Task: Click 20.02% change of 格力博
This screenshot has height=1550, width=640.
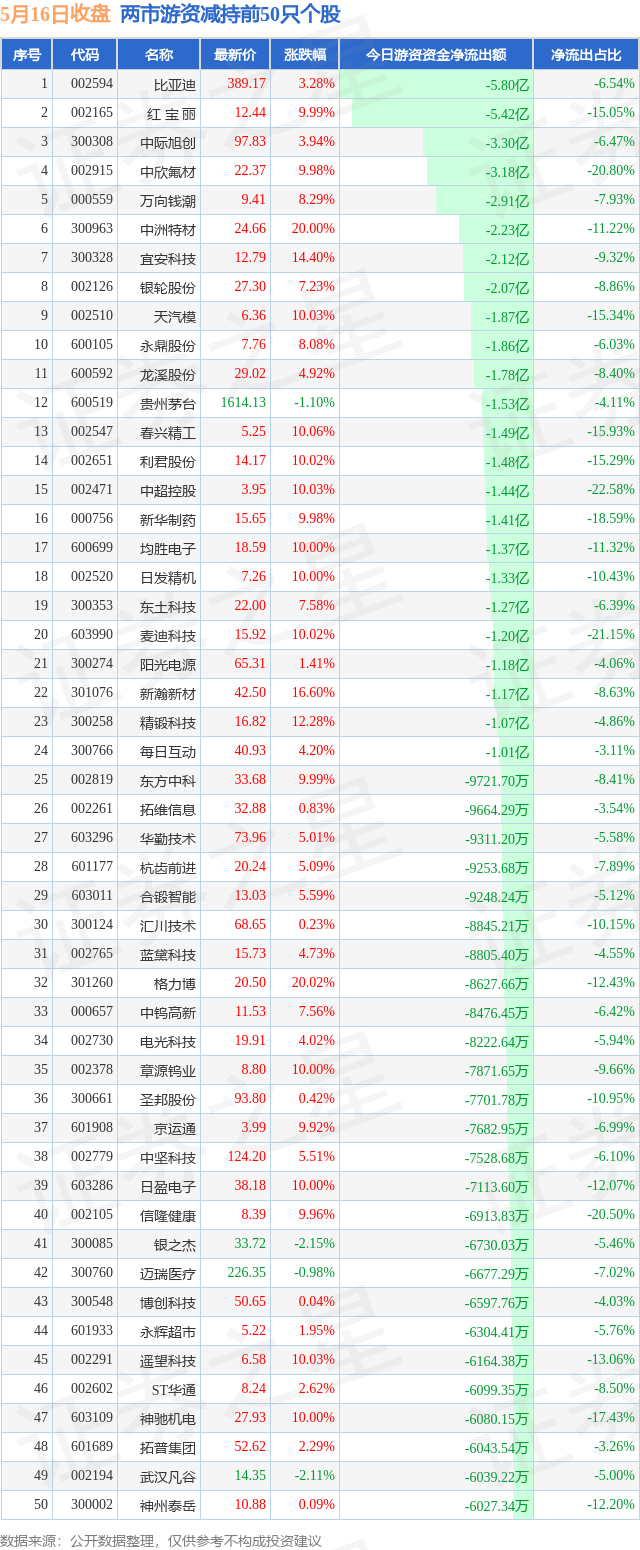Action: click(311, 983)
